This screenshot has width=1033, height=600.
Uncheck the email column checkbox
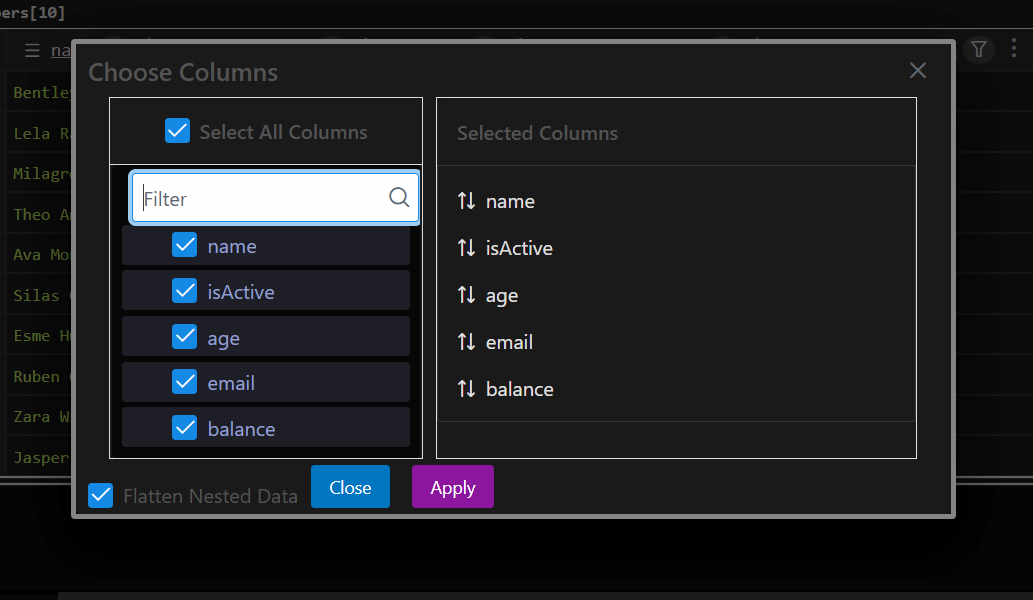pyautogui.click(x=185, y=382)
